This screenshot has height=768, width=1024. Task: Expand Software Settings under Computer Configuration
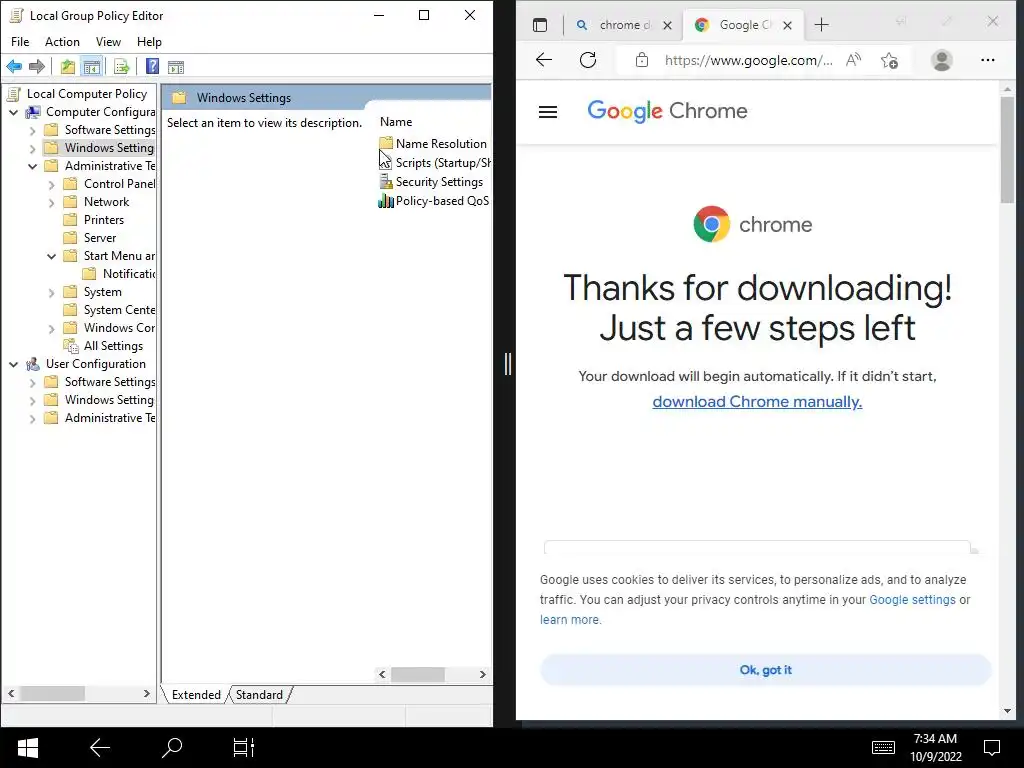(x=33, y=131)
